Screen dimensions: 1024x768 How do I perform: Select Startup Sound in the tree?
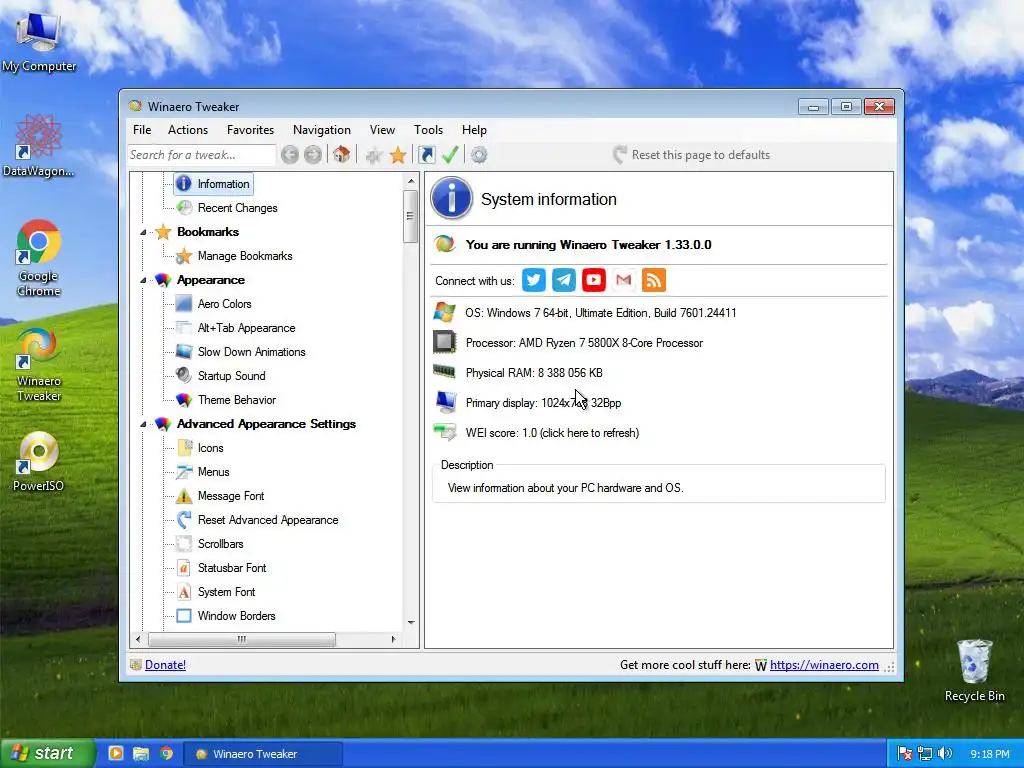tap(231, 376)
